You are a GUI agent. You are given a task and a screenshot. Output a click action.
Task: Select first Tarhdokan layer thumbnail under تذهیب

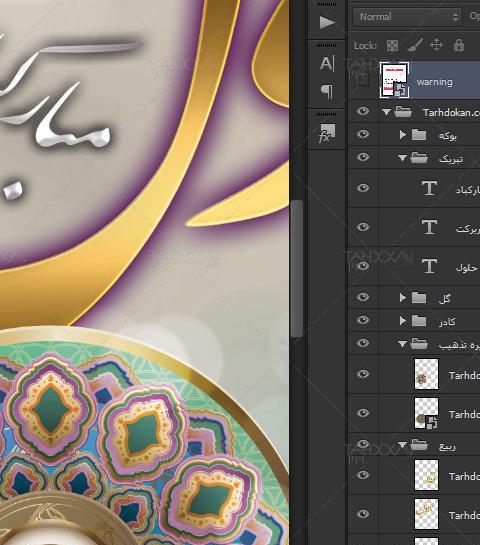[426, 374]
